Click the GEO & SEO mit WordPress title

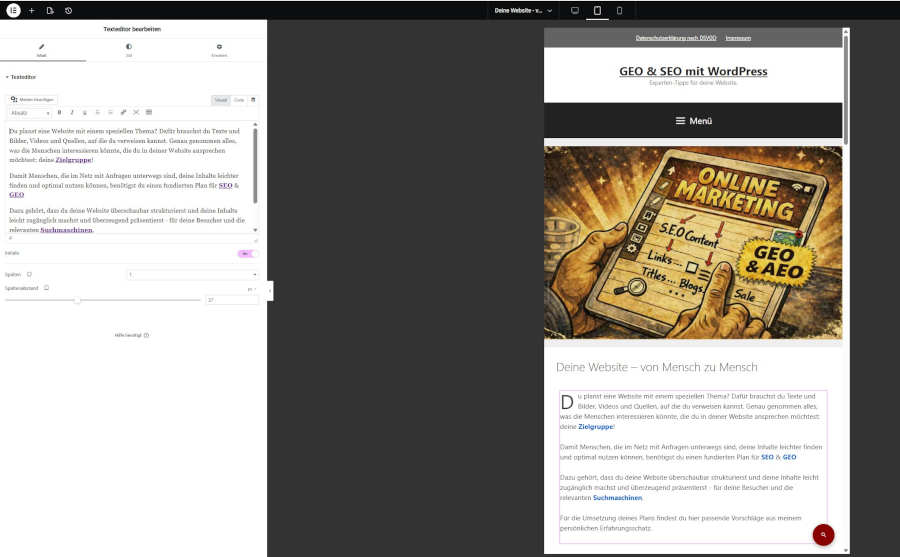click(x=693, y=71)
